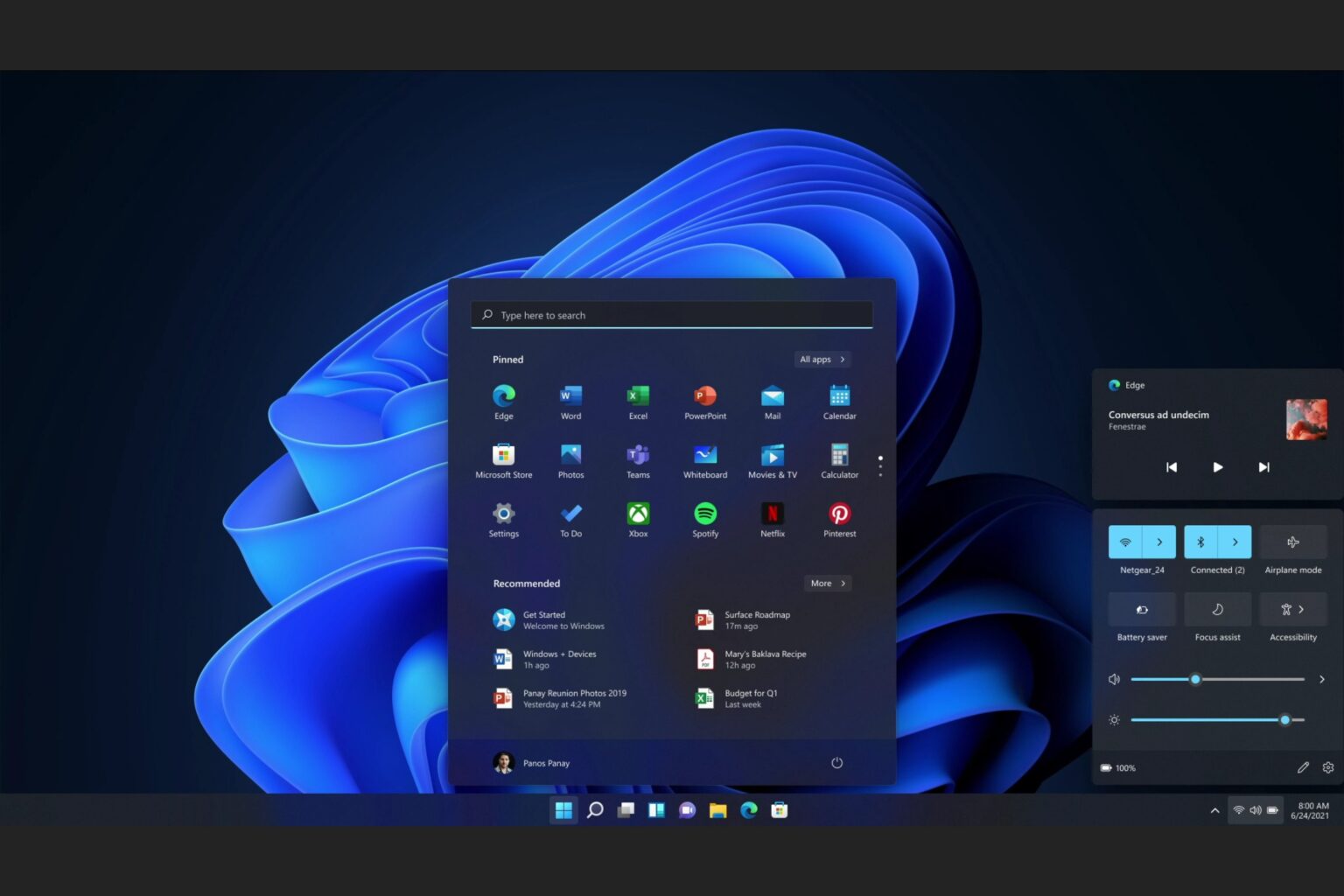Image resolution: width=1344 pixels, height=896 pixels.
Task: Open the Calendar app
Action: [x=840, y=402]
